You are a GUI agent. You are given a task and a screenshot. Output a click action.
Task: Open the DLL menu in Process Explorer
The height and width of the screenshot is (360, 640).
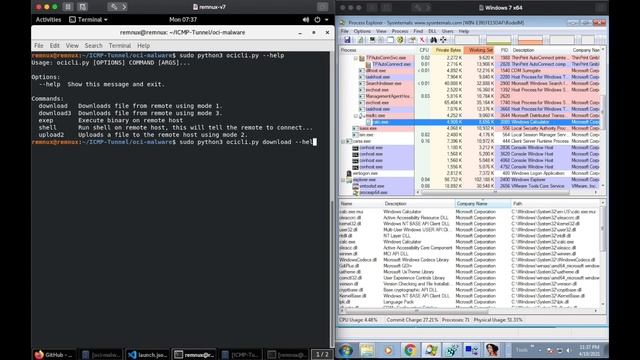432,31
